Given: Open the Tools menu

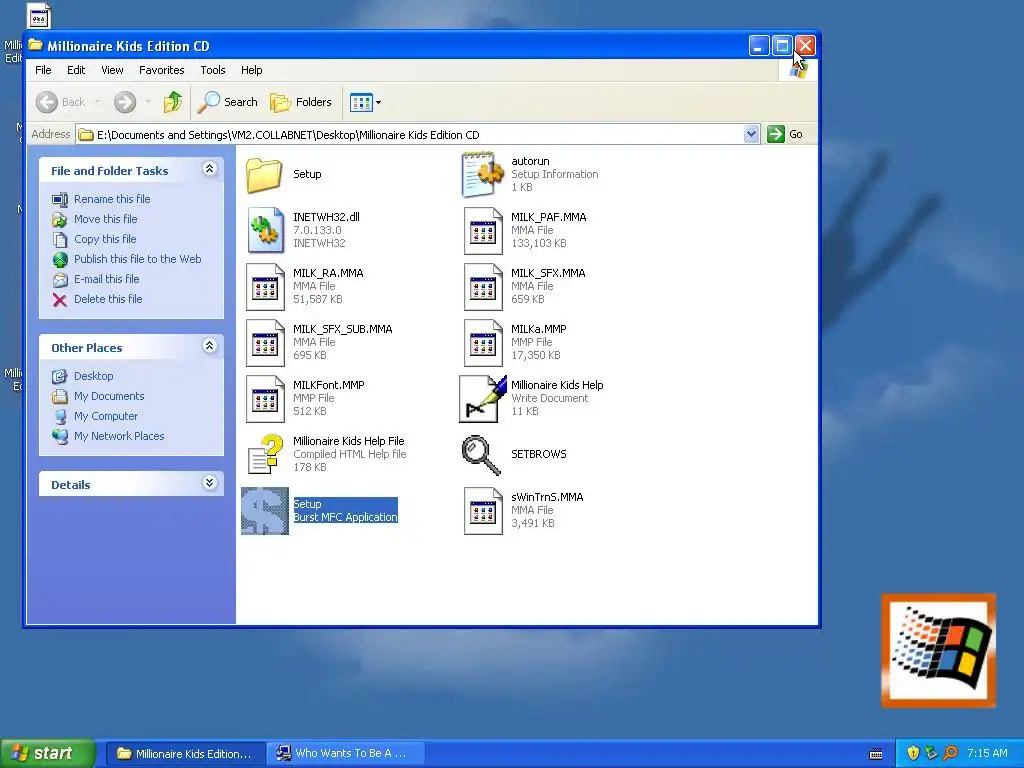Looking at the screenshot, I should [x=213, y=70].
